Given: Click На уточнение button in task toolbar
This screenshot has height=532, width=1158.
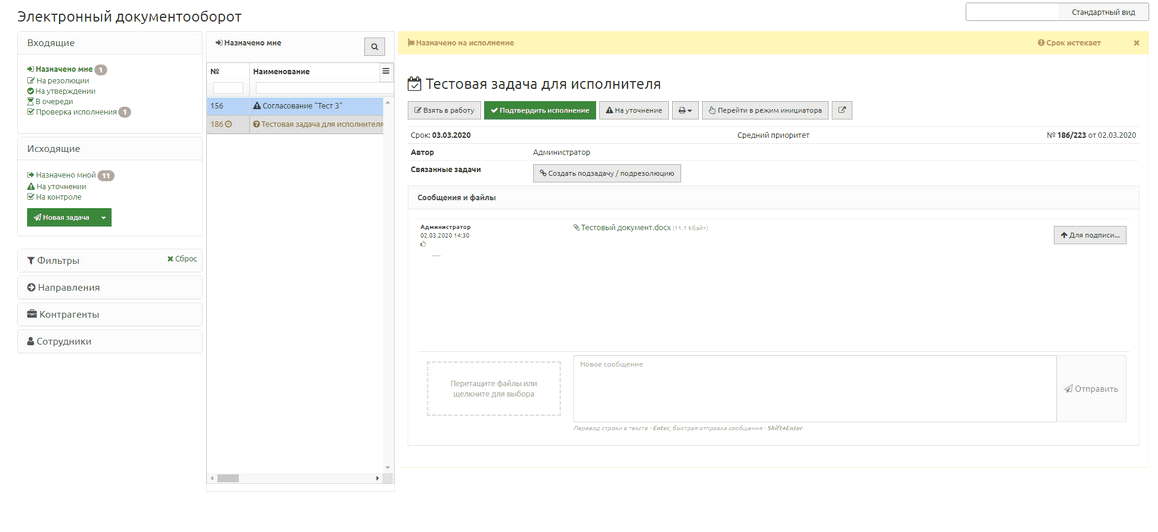Looking at the screenshot, I should (x=634, y=110).
